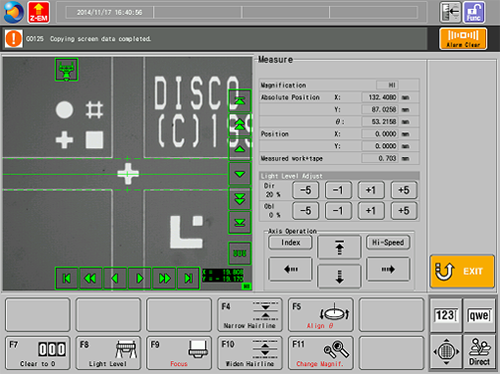
Task: Increase Obl light level by 5
Action: tap(404, 211)
